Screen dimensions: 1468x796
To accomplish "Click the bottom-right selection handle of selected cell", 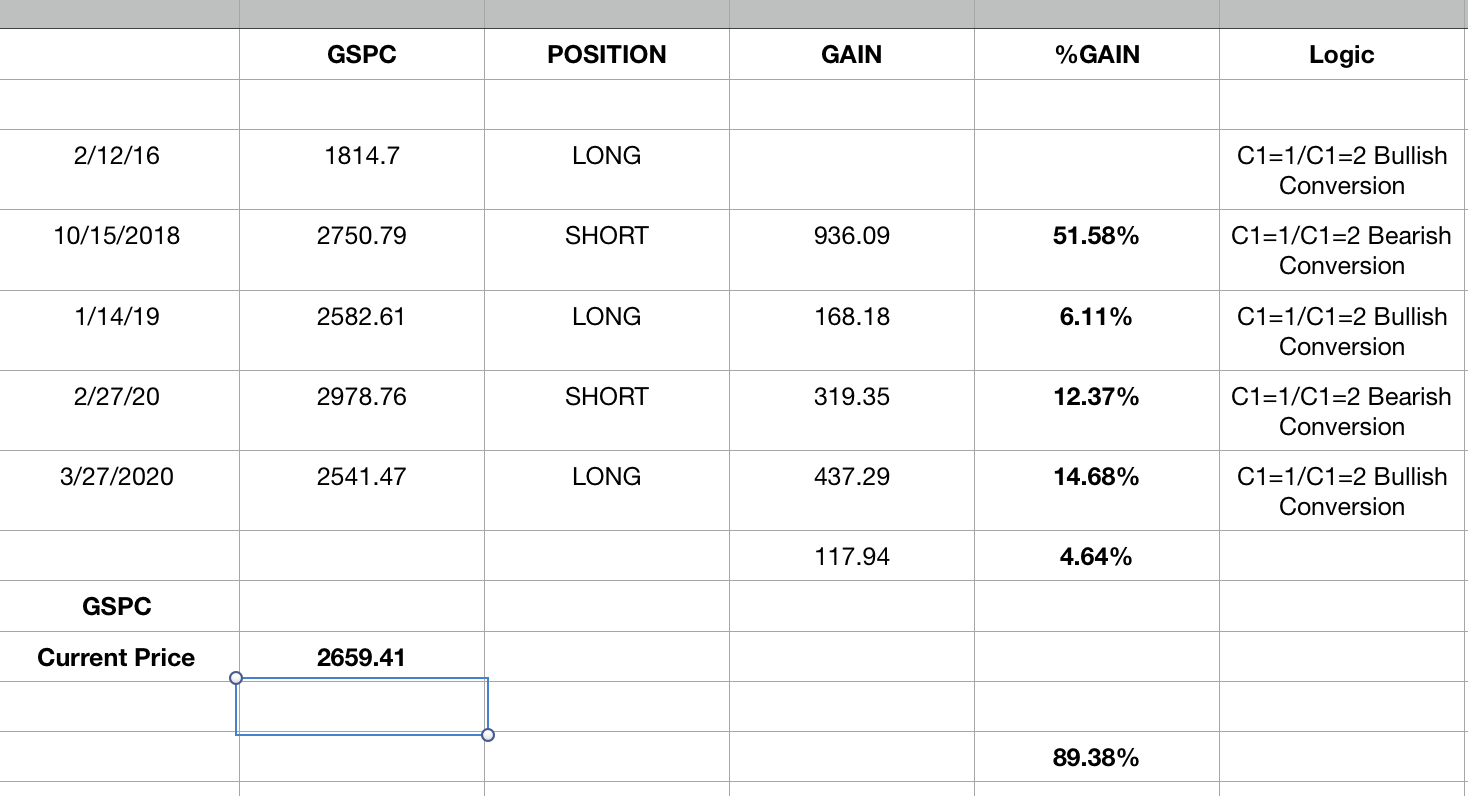I will click(x=488, y=735).
